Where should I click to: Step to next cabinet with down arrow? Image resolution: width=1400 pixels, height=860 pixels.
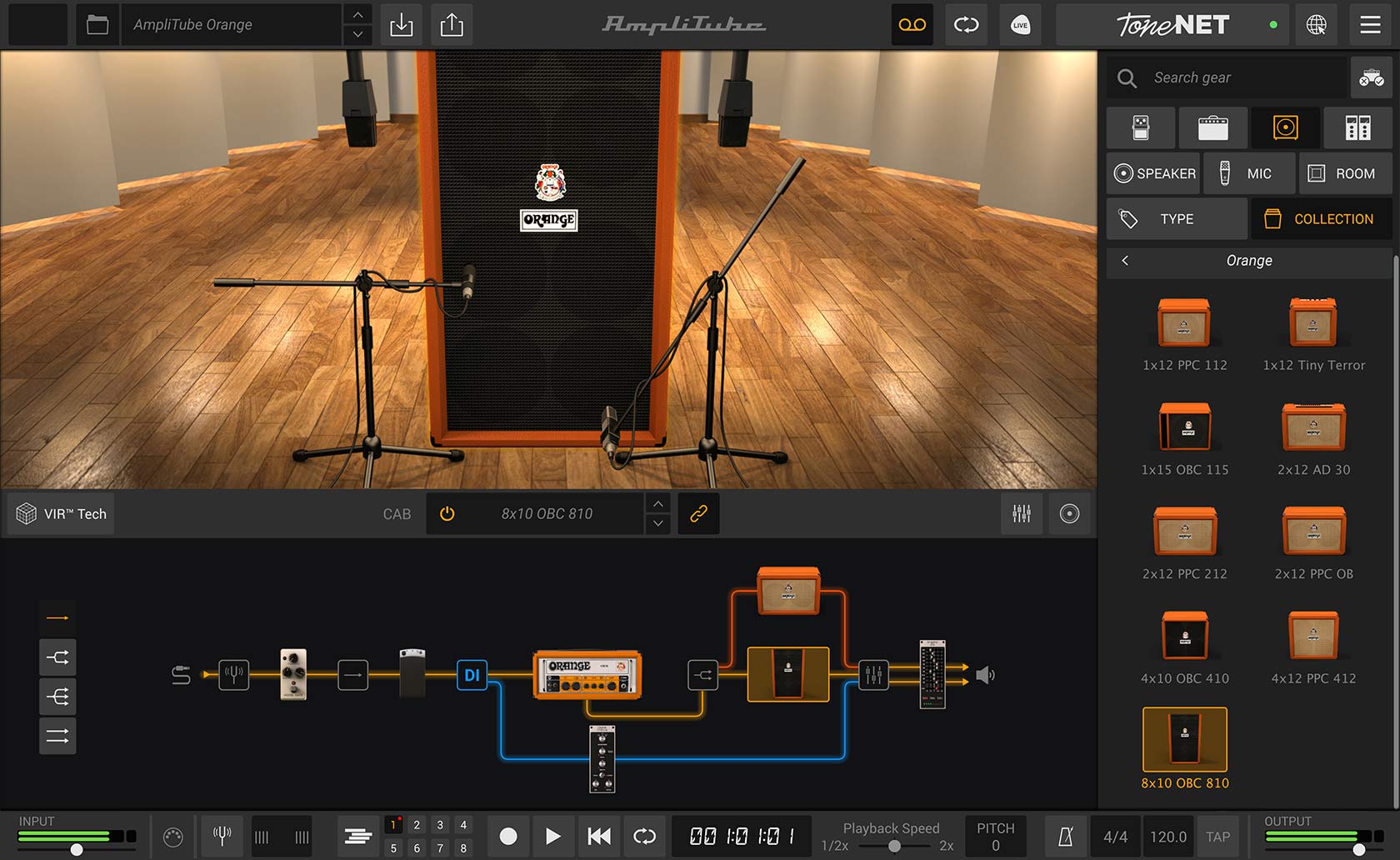pos(658,523)
